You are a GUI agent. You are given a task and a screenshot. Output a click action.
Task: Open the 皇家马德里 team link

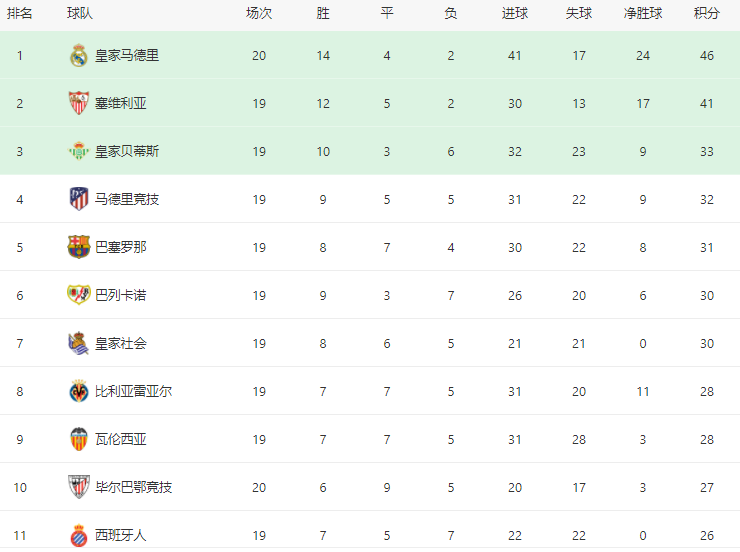pyautogui.click(x=127, y=56)
